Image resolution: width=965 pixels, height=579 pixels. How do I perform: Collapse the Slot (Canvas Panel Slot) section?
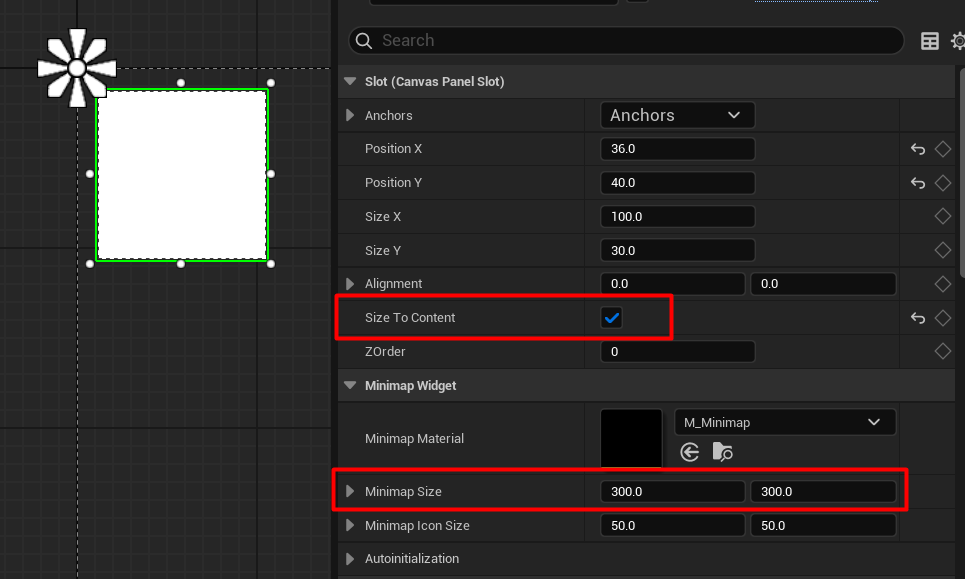(350, 82)
